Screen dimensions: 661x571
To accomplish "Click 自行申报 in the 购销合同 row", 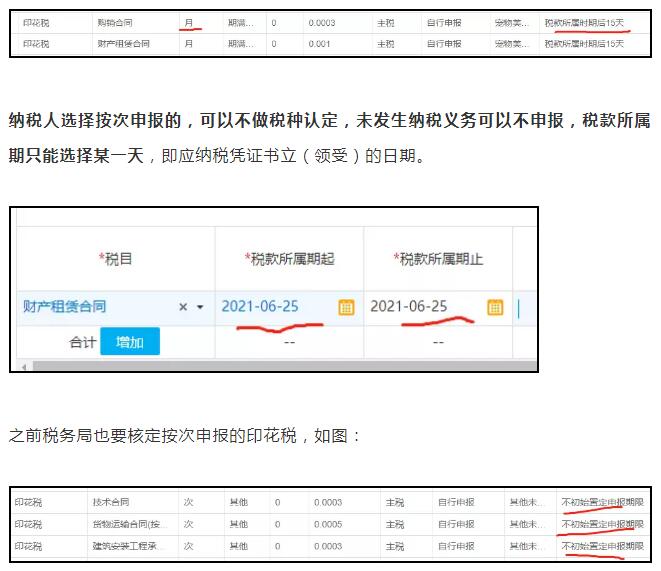I will click(x=444, y=23).
